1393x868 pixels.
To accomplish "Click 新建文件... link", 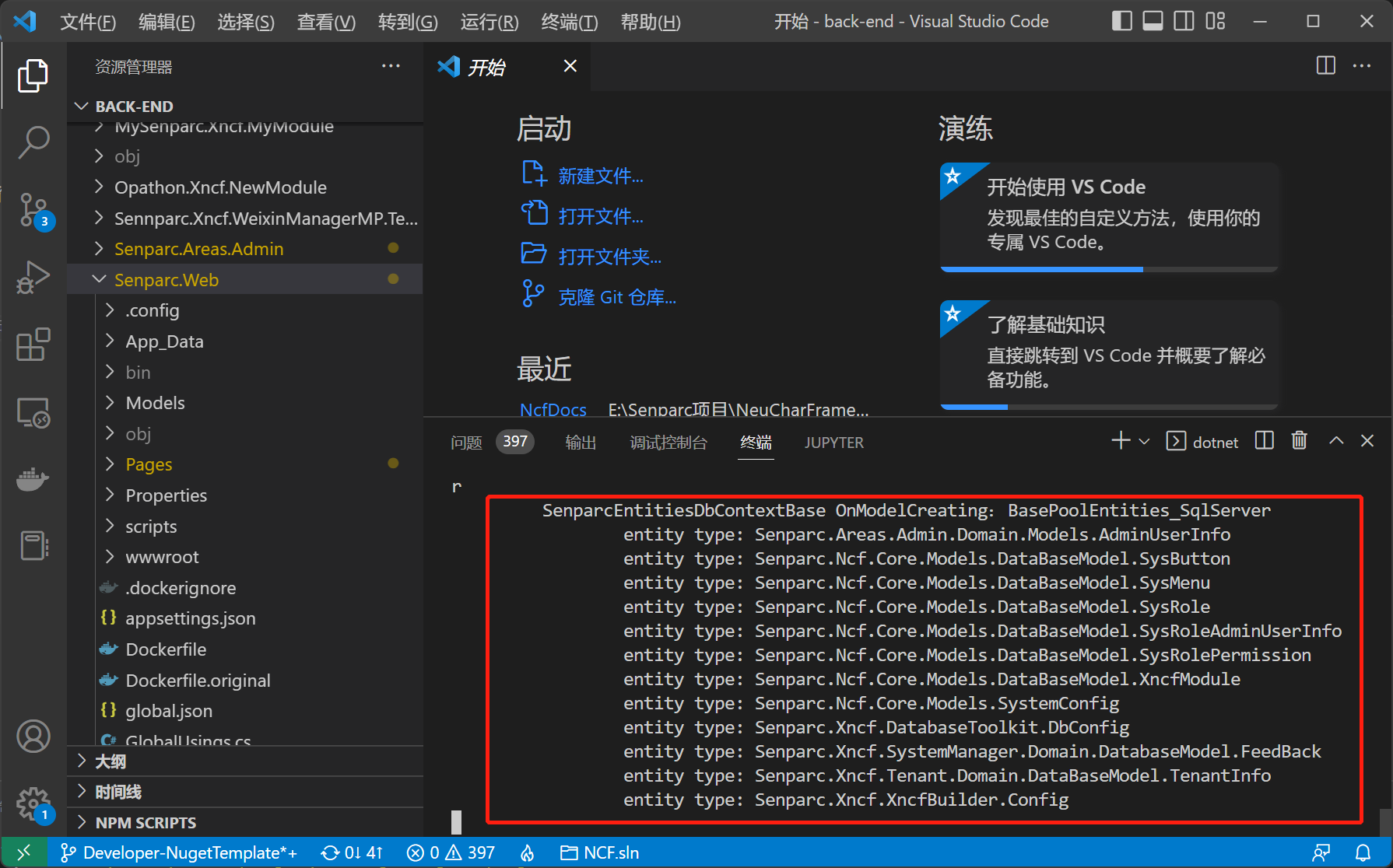I will pos(600,176).
